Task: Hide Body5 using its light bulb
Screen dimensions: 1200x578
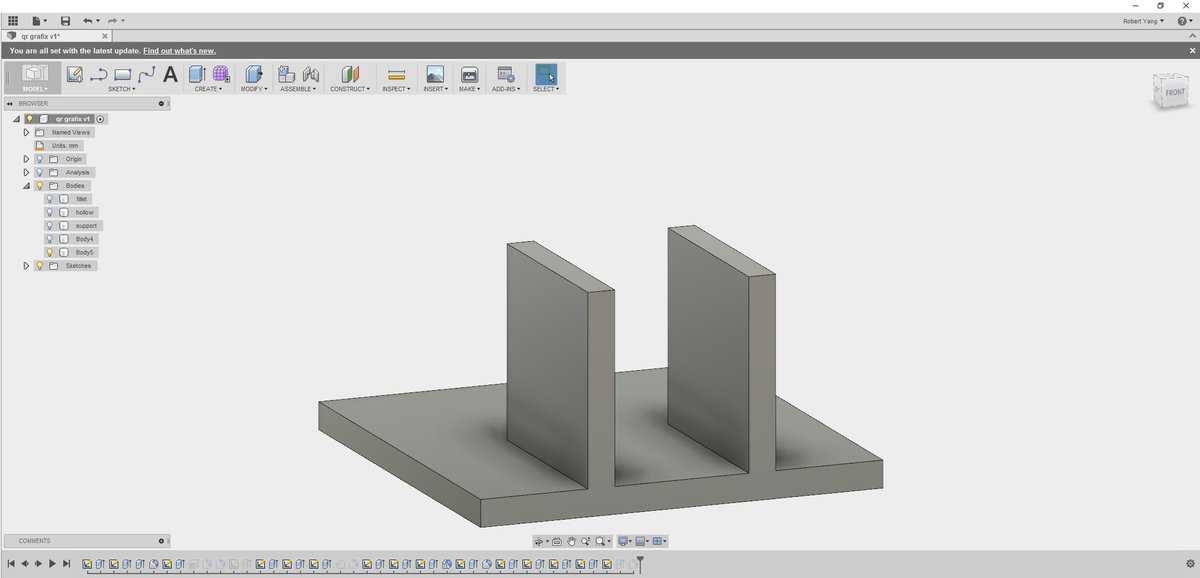Action: pyautogui.click(x=50, y=252)
